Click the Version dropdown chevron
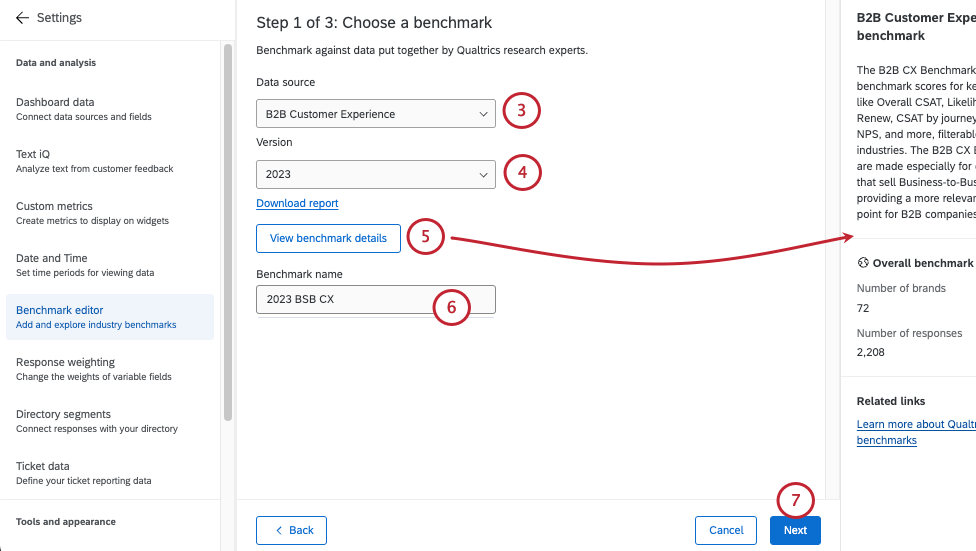Screen dimensions: 976x551 483,174
